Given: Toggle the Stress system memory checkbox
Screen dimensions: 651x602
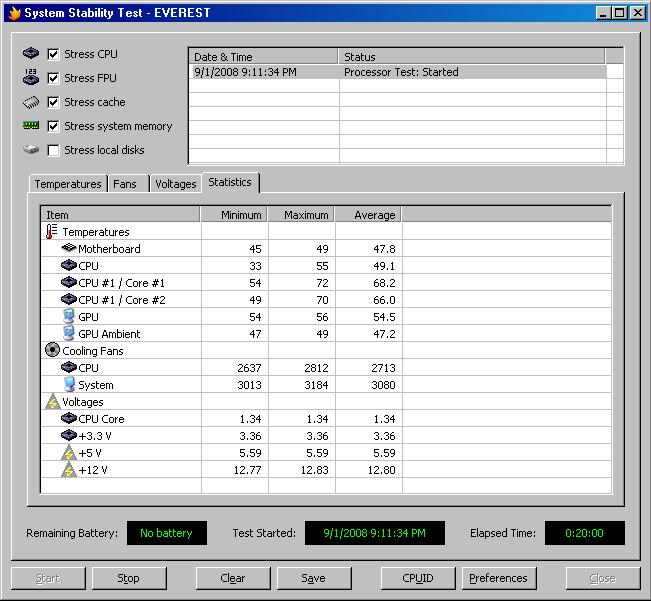Looking at the screenshot, I should pyautogui.click(x=53, y=126).
